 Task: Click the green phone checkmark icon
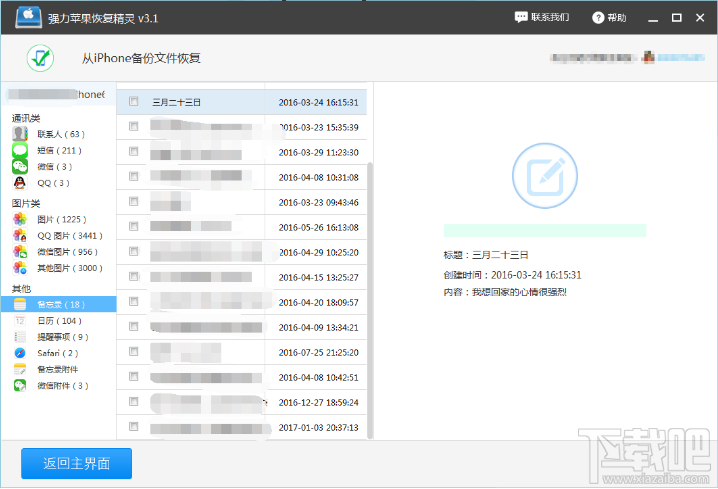[x=40, y=58]
